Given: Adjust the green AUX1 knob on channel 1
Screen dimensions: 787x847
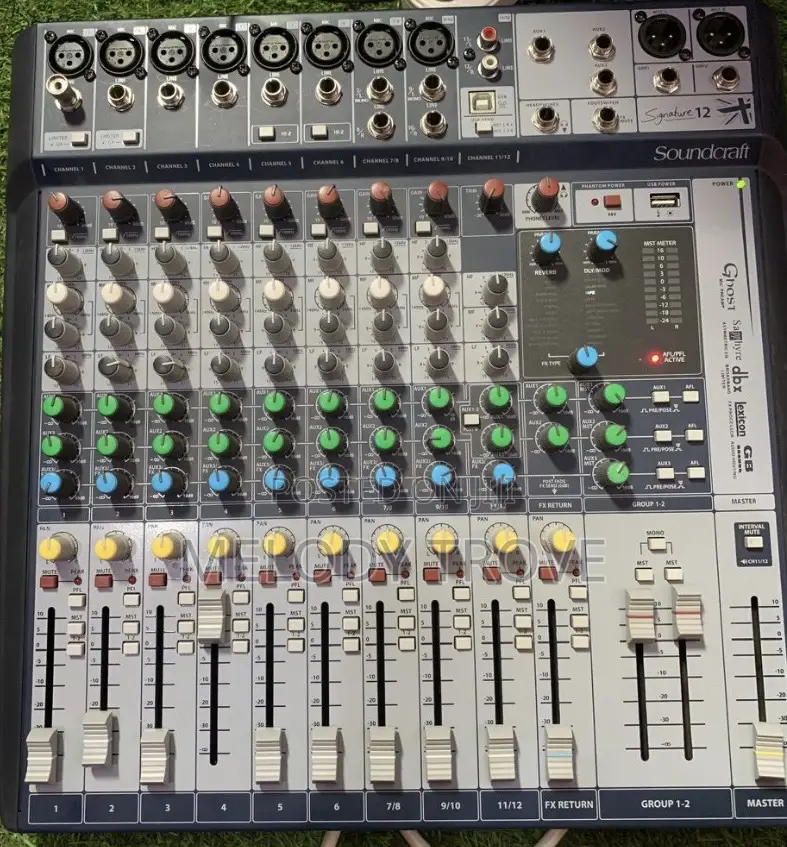Looking at the screenshot, I should (54, 407).
